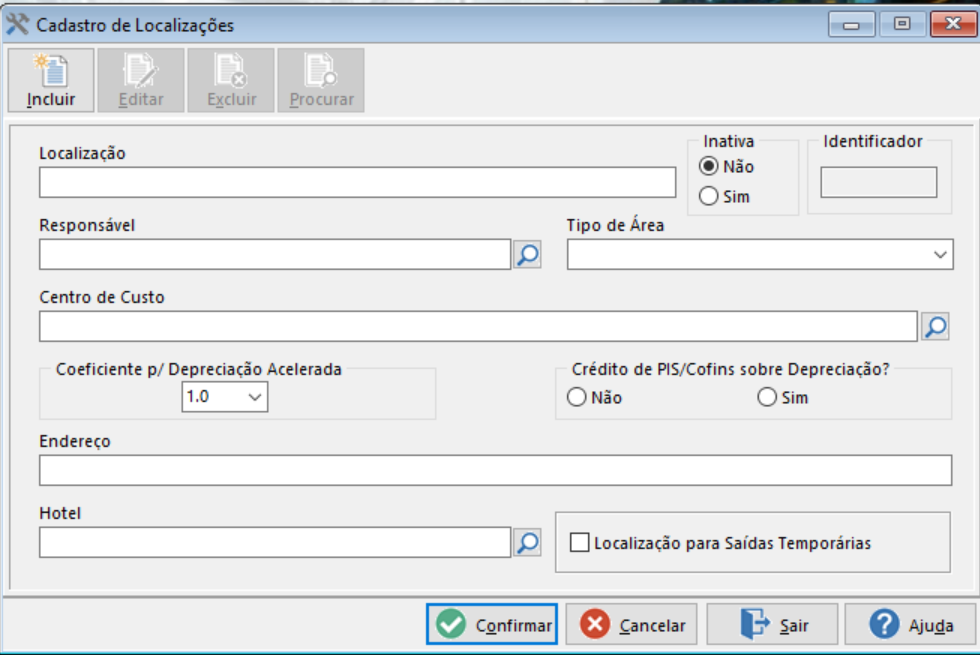Minimize the Cadastro de Localizações window
This screenshot has width=980, height=655.
click(851, 24)
